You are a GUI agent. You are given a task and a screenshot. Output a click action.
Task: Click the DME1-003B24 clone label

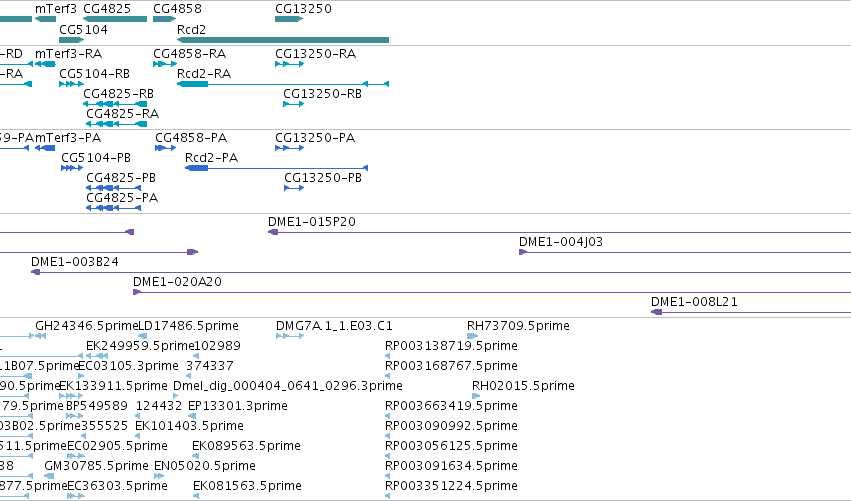click(x=74, y=262)
